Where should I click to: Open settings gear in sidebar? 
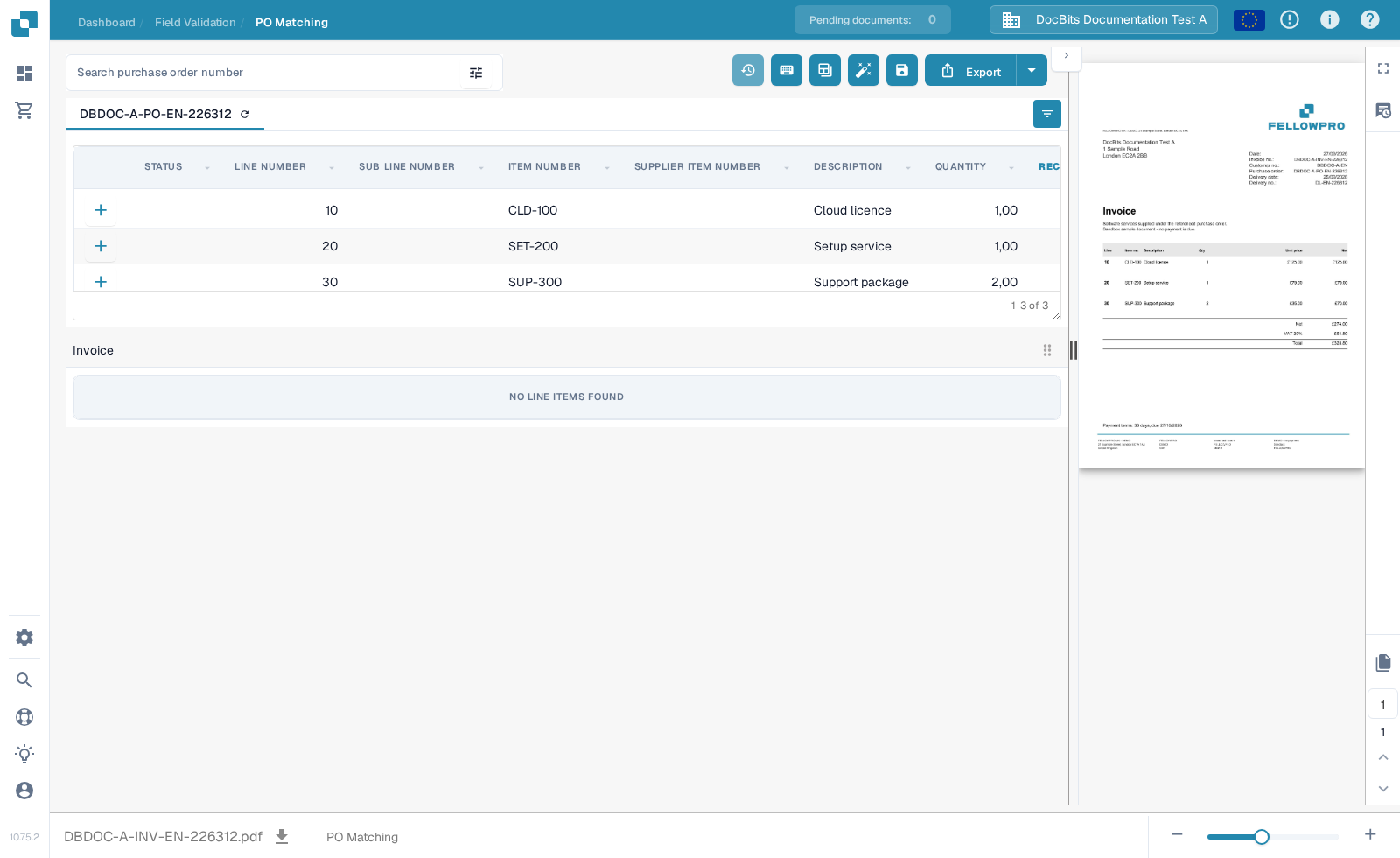coord(24,637)
